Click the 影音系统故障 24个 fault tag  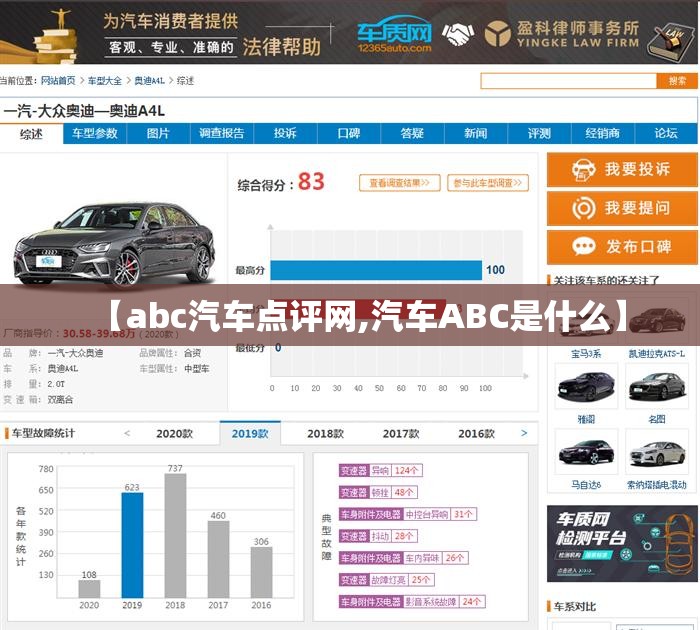412,602
